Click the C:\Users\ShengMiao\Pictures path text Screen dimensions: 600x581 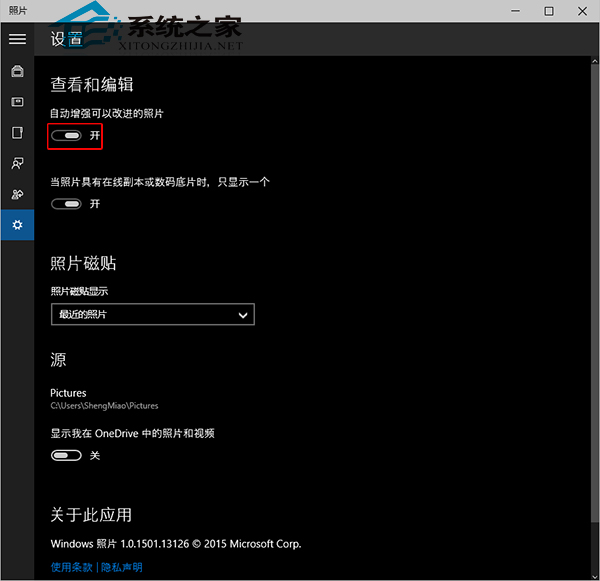point(104,406)
